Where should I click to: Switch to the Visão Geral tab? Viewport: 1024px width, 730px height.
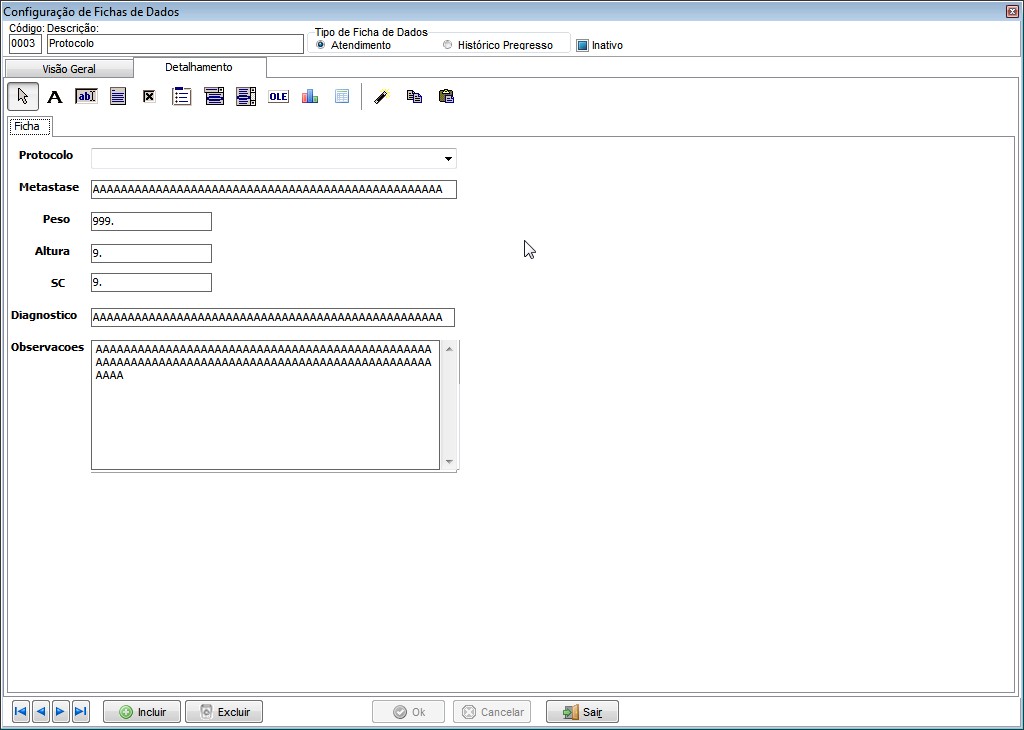pos(69,69)
